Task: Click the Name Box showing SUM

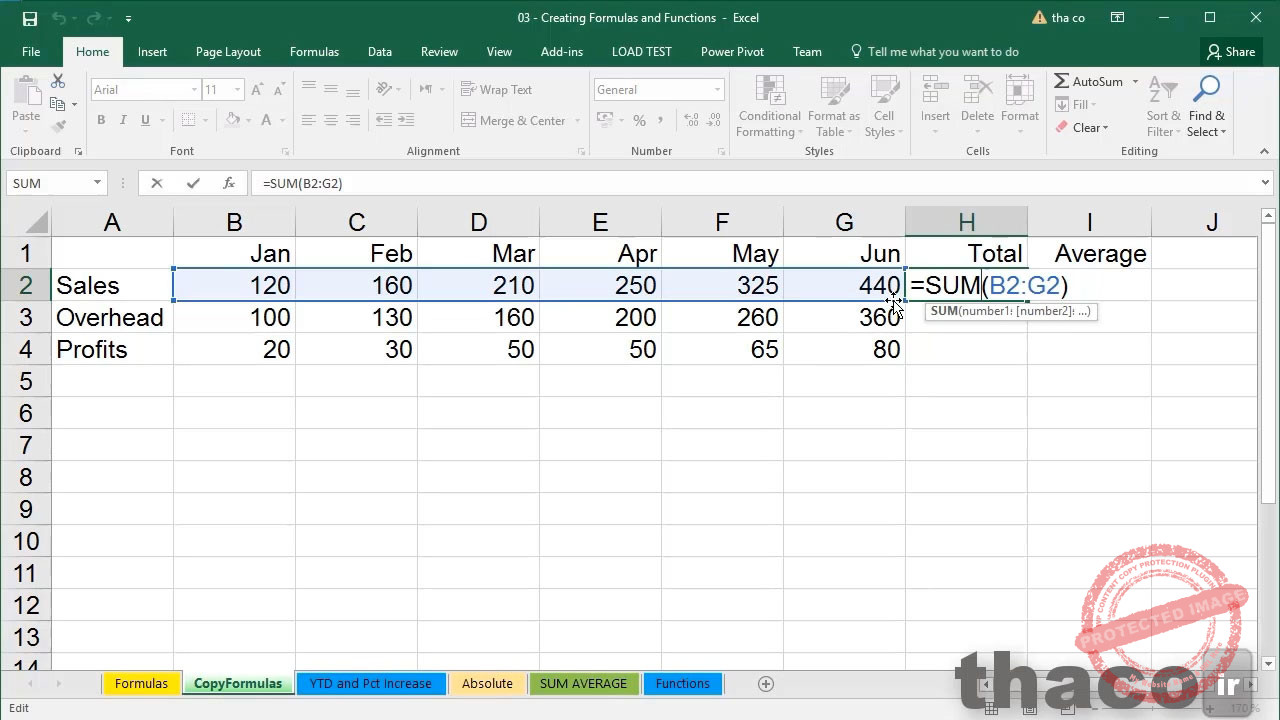Action: [x=50, y=183]
